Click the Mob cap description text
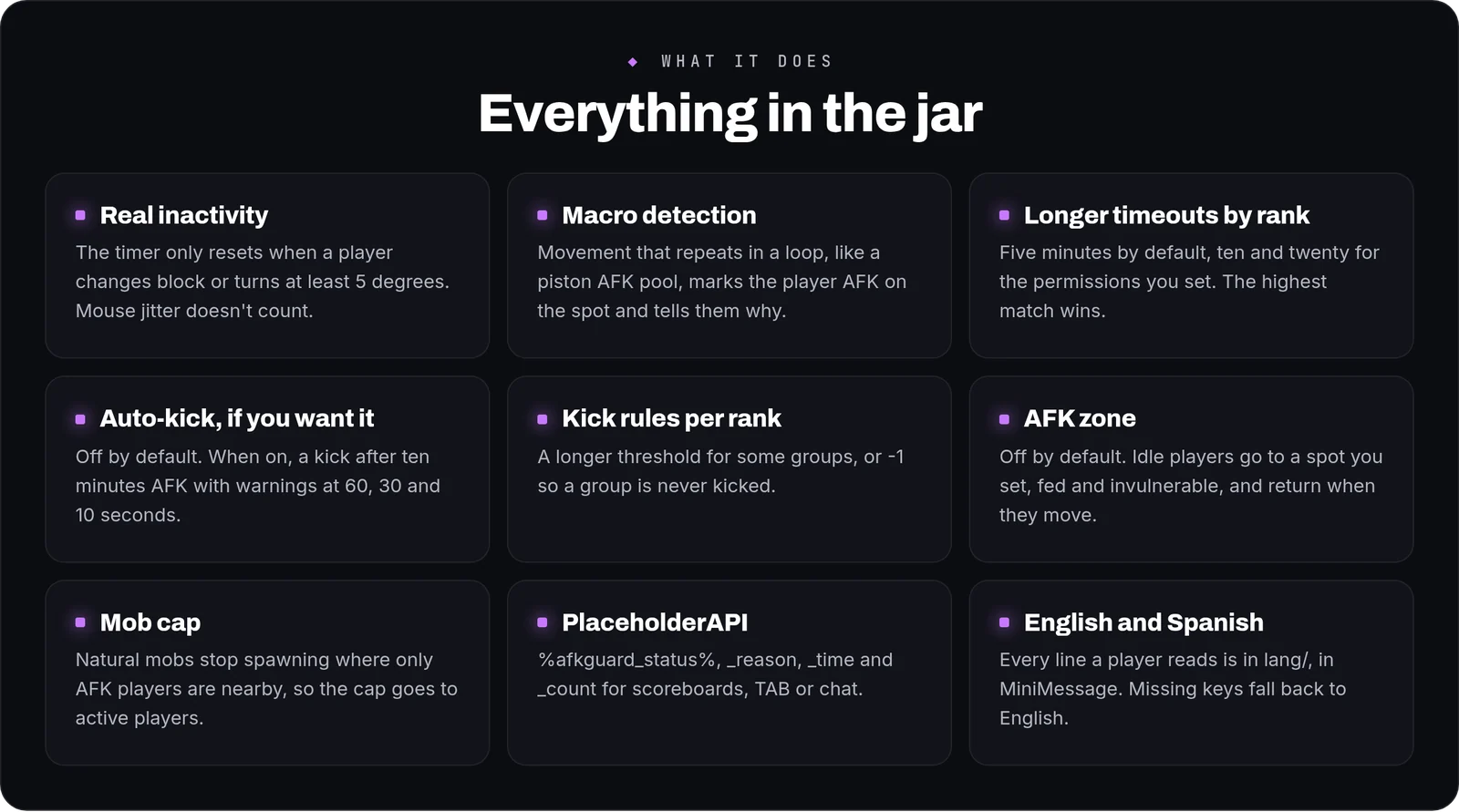This screenshot has width=1459, height=812. (x=266, y=689)
